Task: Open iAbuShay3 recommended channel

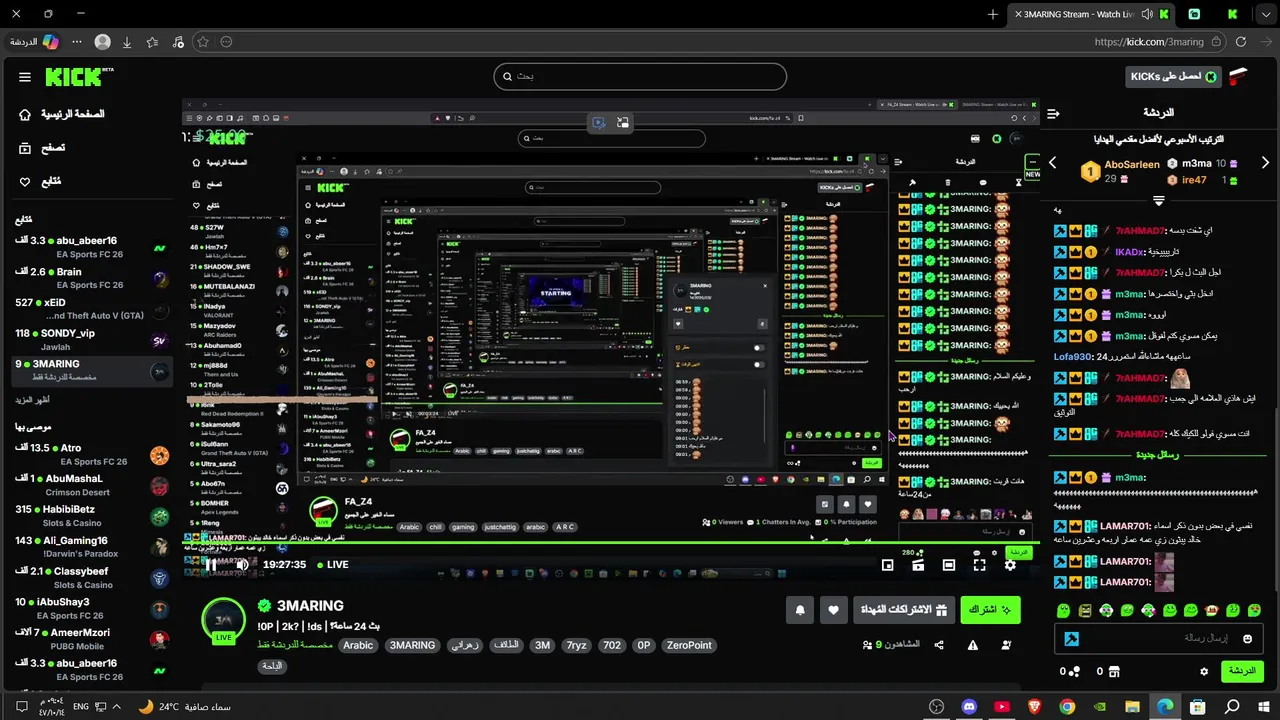Action: [90, 609]
